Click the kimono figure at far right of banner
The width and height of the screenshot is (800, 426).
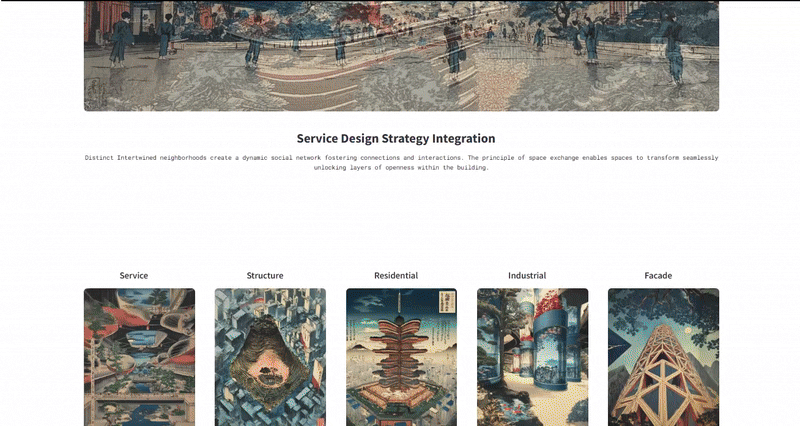673,47
